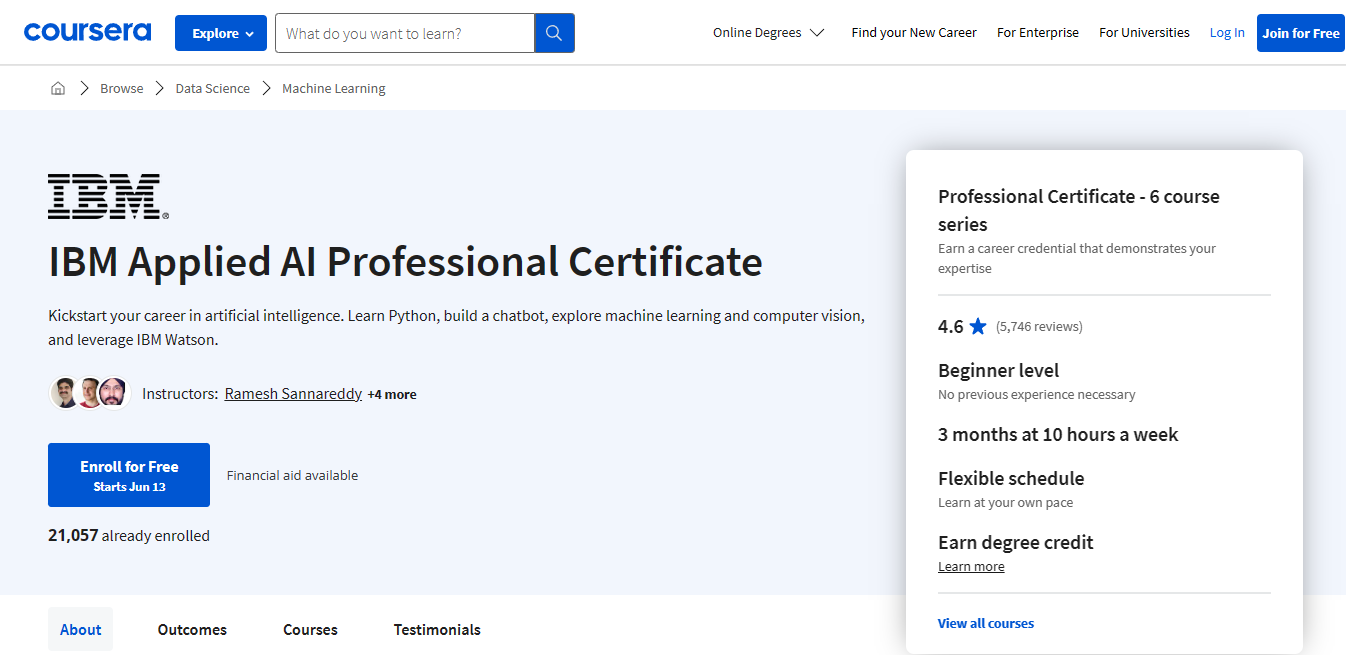This screenshot has width=1346, height=655.
Task: Click the instructor avatar photos
Action: point(90,393)
